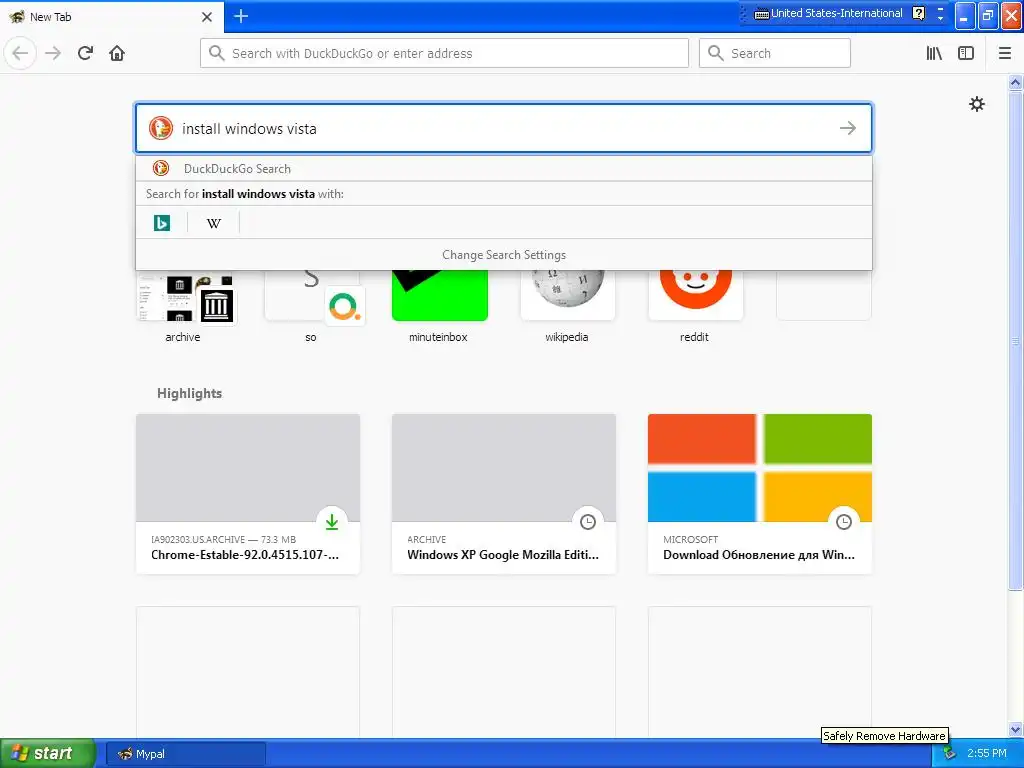Image resolution: width=1024 pixels, height=768 pixels.
Task: Open the home page icon
Action: (x=117, y=53)
